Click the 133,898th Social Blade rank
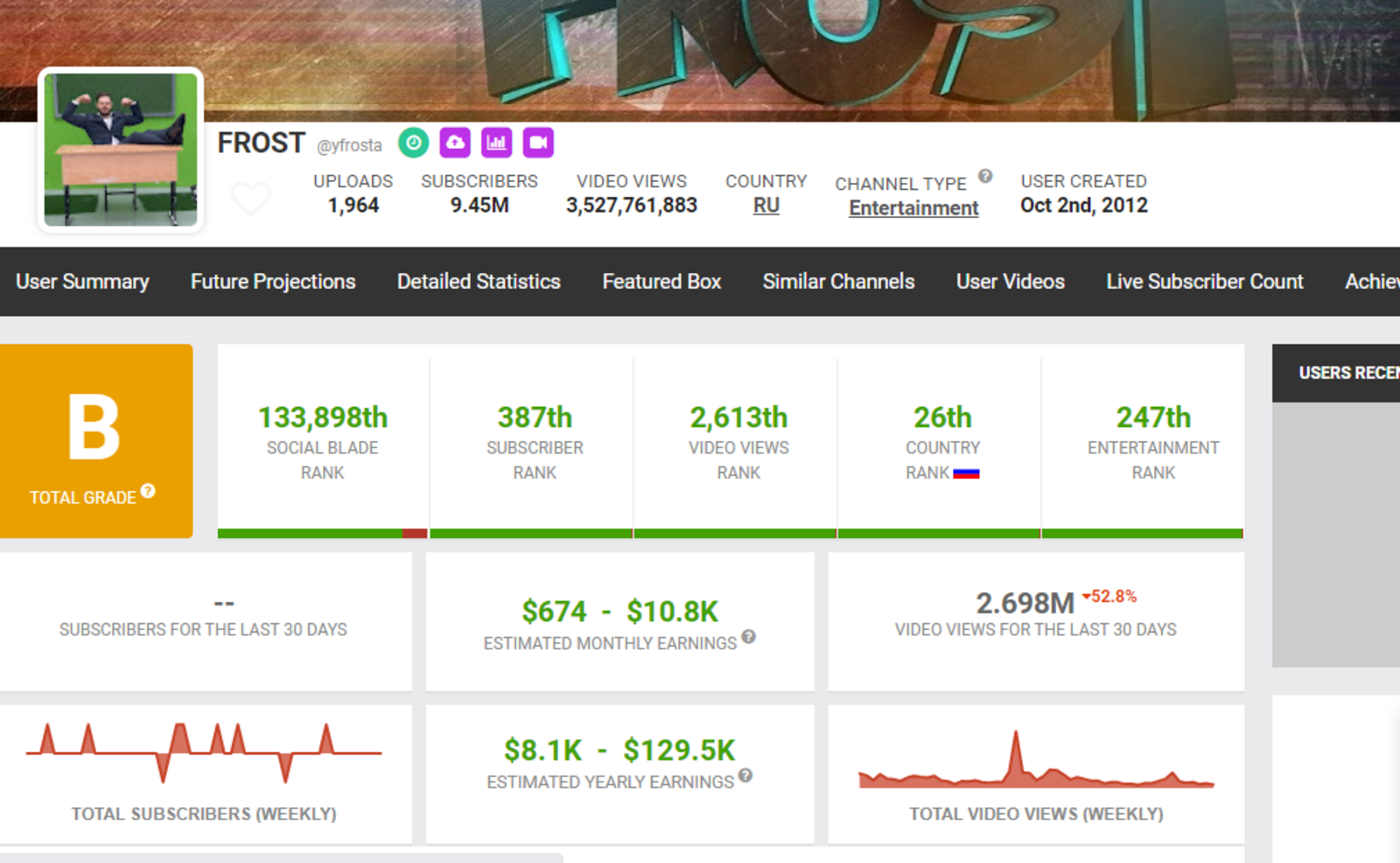This screenshot has width=1400, height=863. (323, 417)
